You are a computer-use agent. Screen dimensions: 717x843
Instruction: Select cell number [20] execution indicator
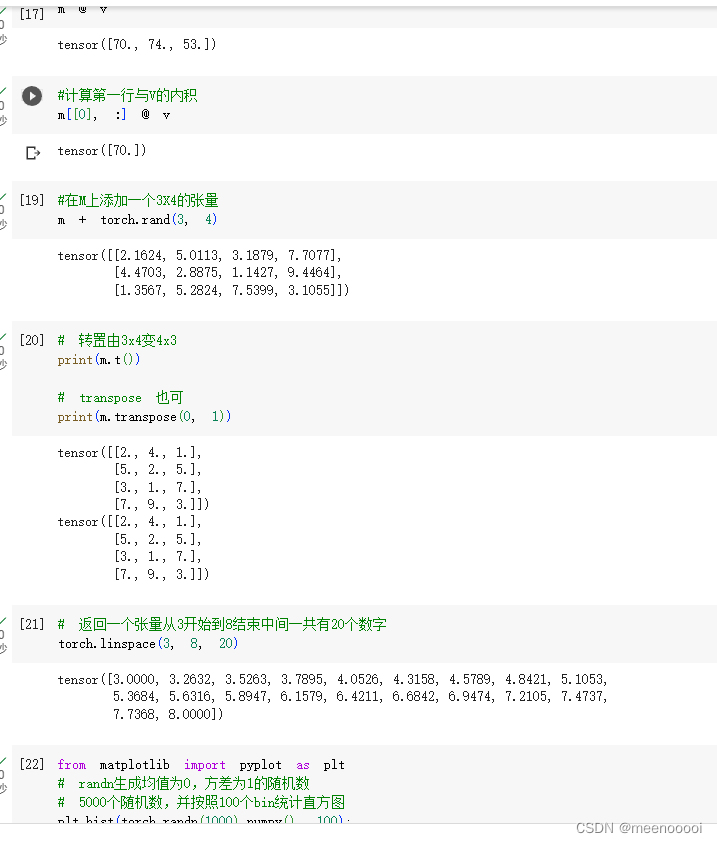point(32,340)
